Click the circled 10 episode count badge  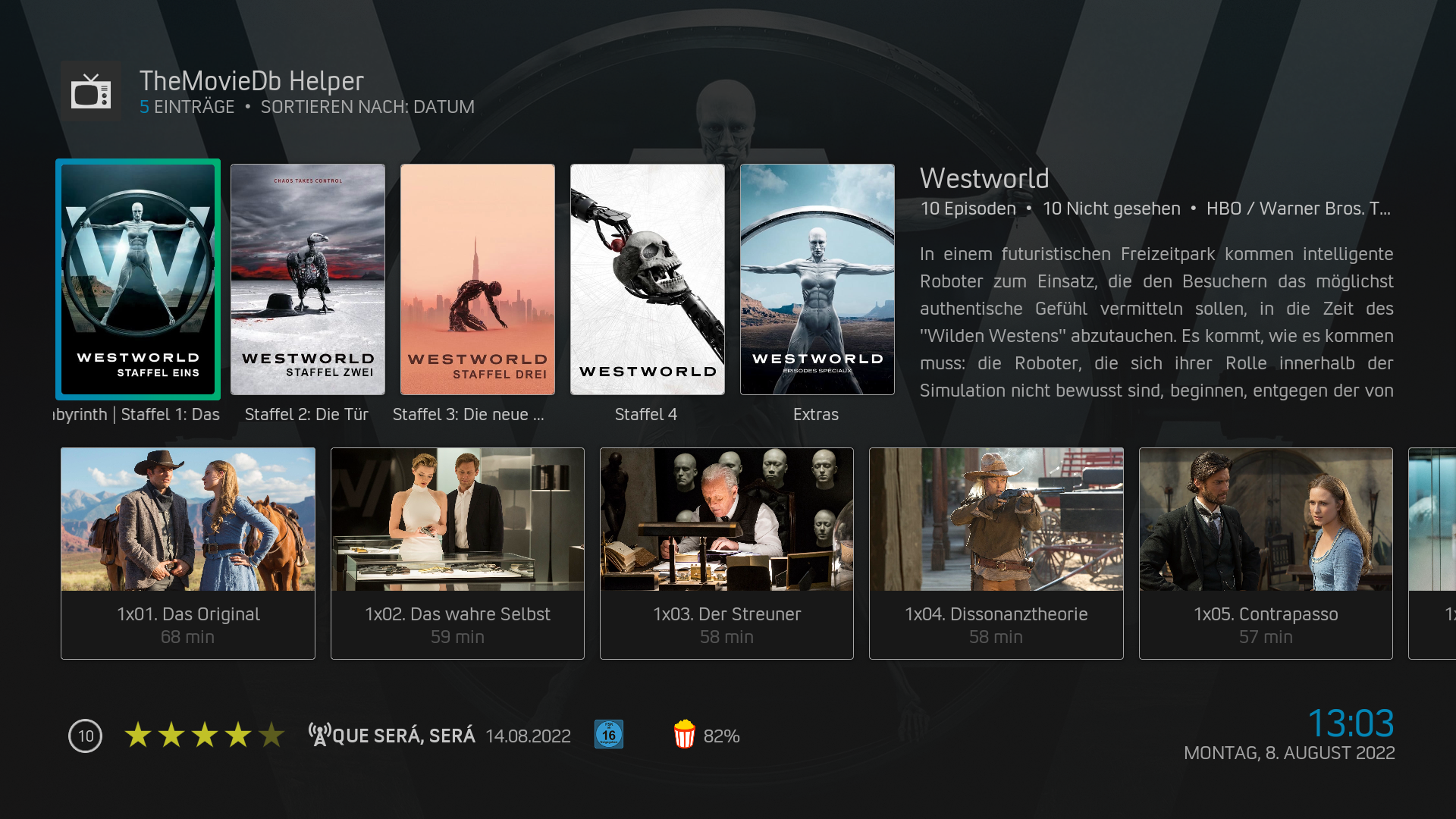(x=86, y=736)
